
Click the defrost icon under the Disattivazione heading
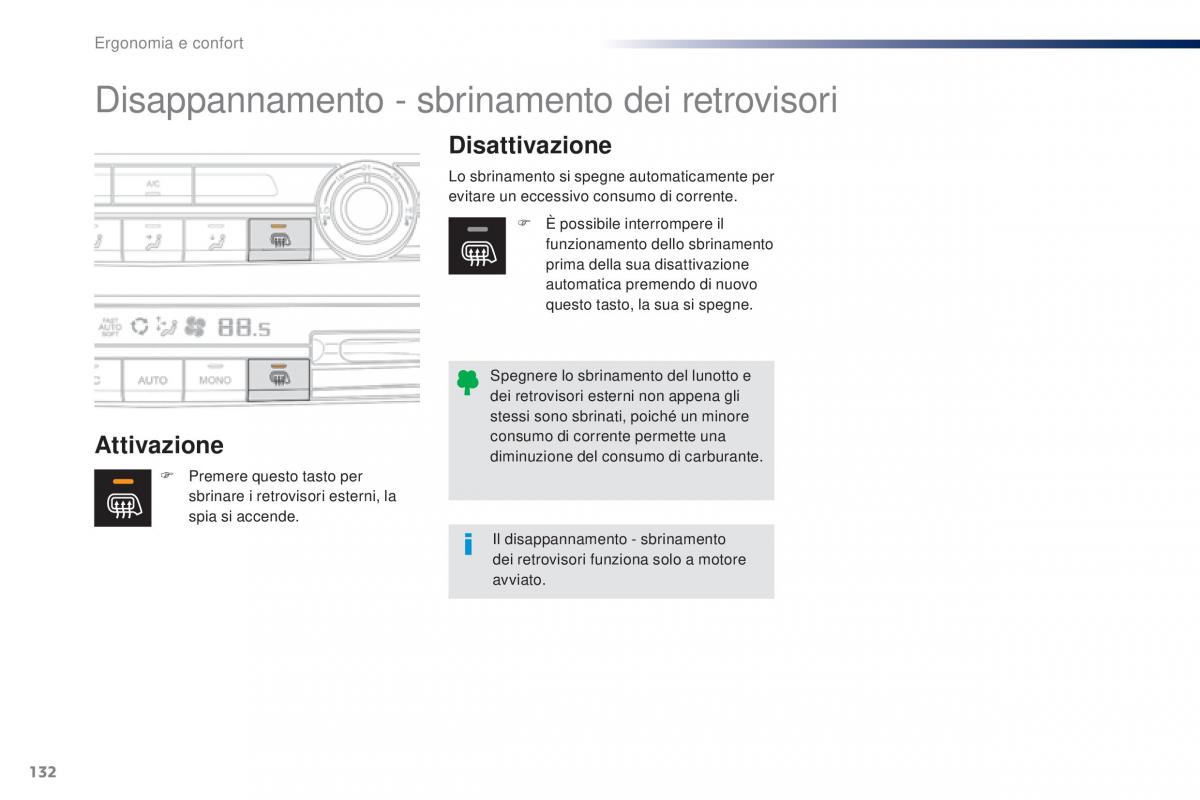pyautogui.click(x=477, y=245)
